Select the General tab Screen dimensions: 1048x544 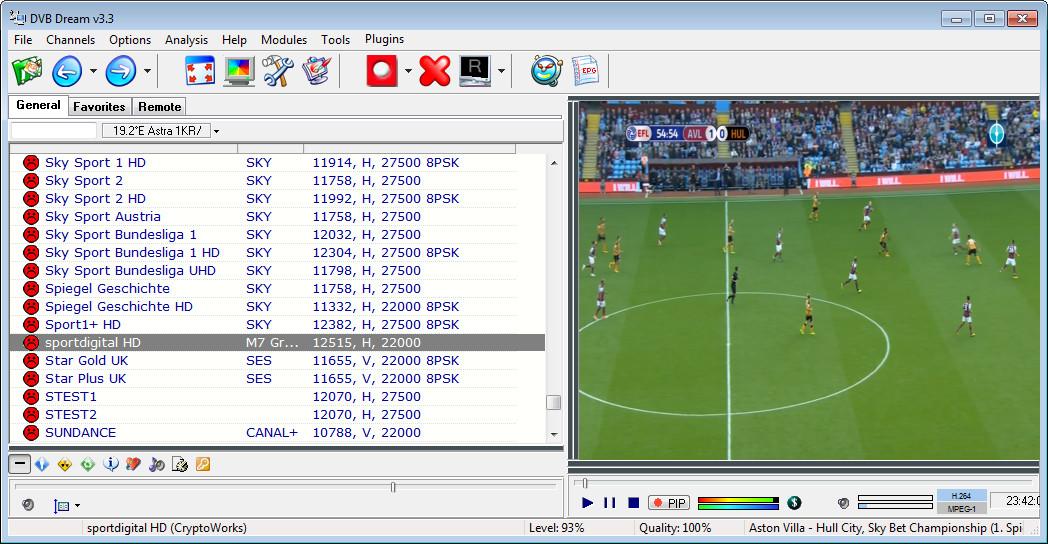(38, 105)
